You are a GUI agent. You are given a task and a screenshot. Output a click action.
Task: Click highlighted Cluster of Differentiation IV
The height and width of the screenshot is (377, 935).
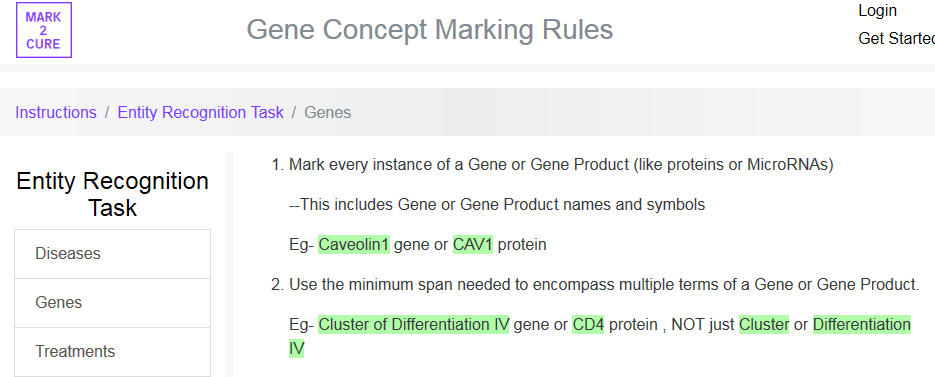(x=413, y=325)
